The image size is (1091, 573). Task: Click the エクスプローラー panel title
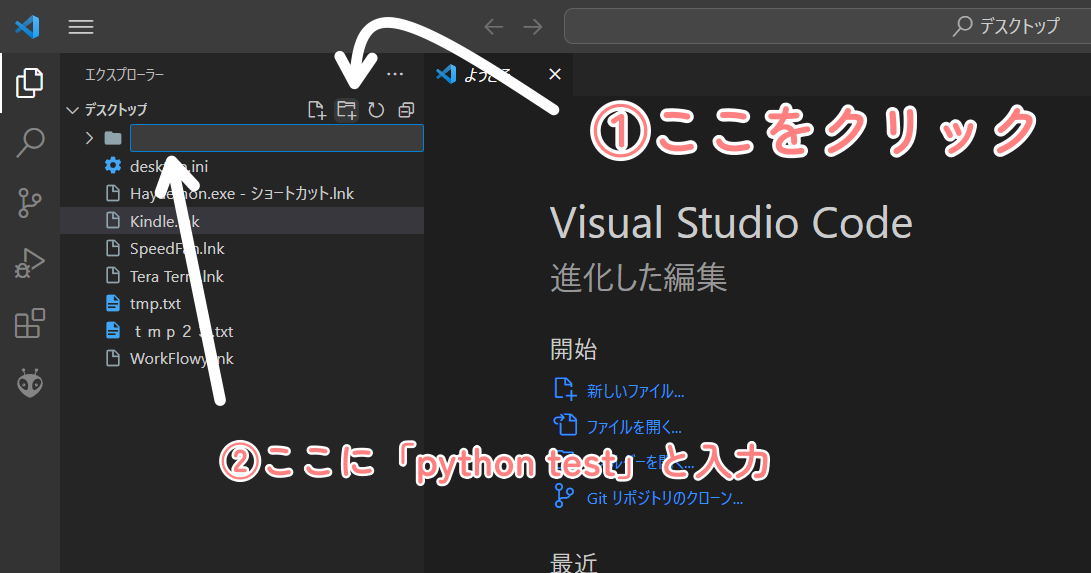coord(124,74)
